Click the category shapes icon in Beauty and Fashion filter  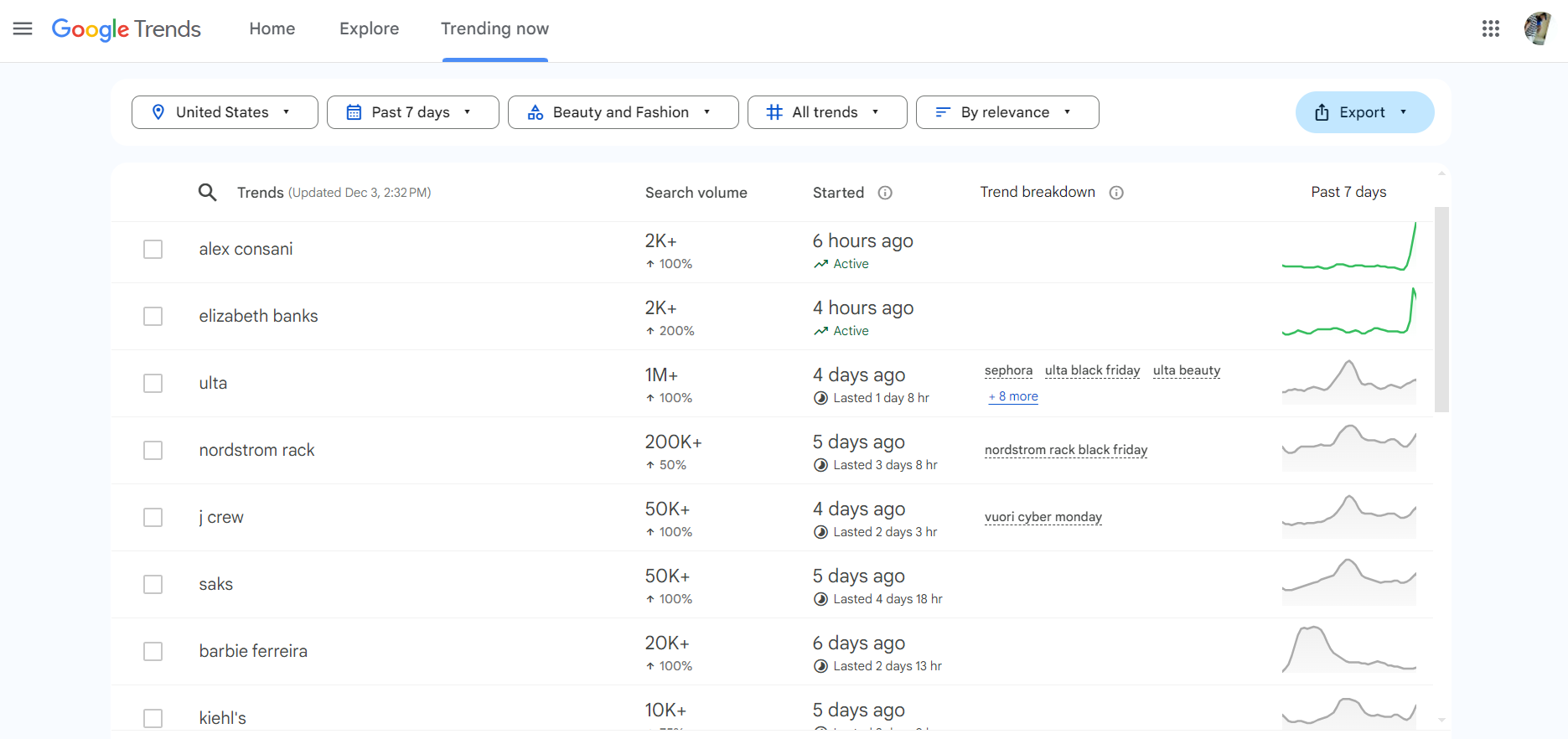[x=536, y=112]
